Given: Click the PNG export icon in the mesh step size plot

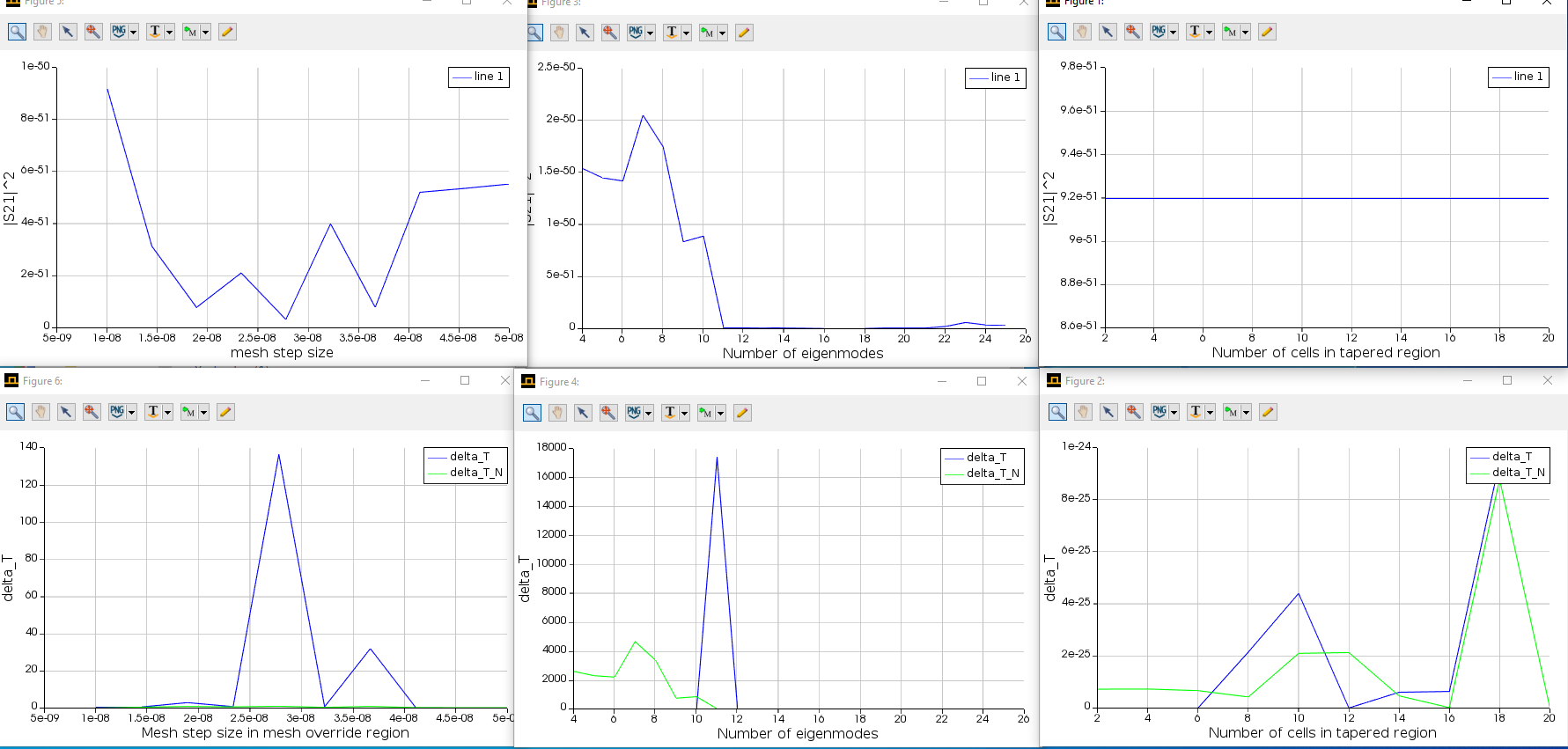Looking at the screenshot, I should (x=119, y=32).
